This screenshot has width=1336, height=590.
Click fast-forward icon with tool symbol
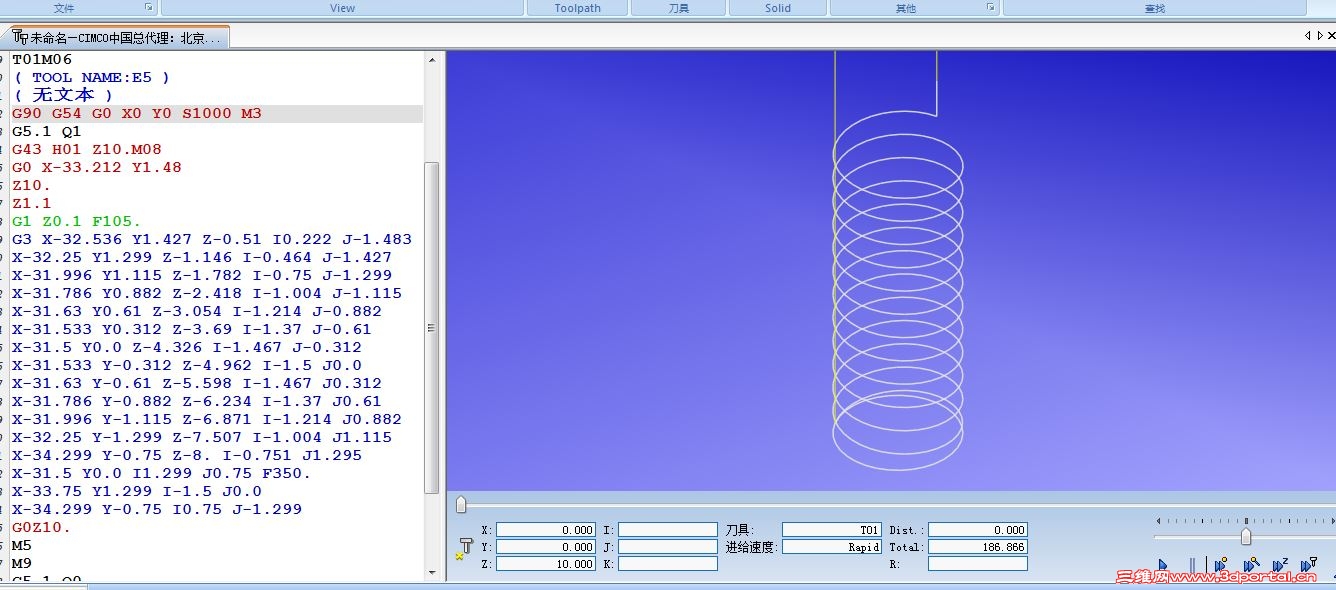coord(1308,565)
